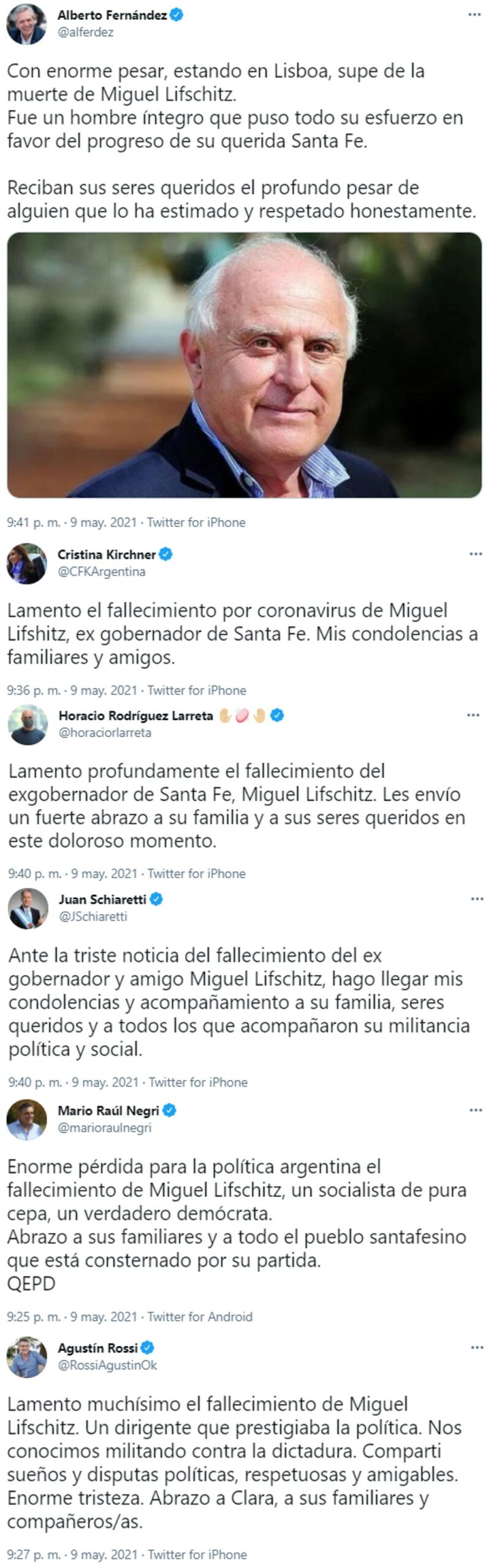Screen dimensions: 491x1568
Task: View the Miguel Lifschitz photo
Action: [245, 365]
